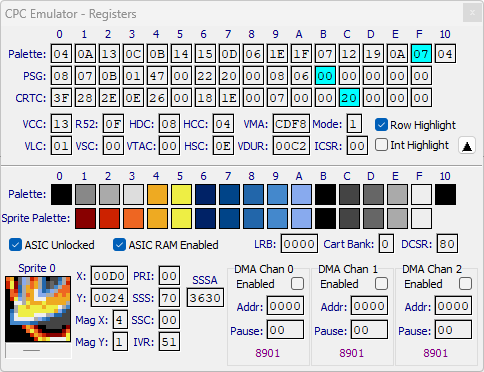
Task: Collapse panel with the black triangle button
Action: click(x=467, y=146)
